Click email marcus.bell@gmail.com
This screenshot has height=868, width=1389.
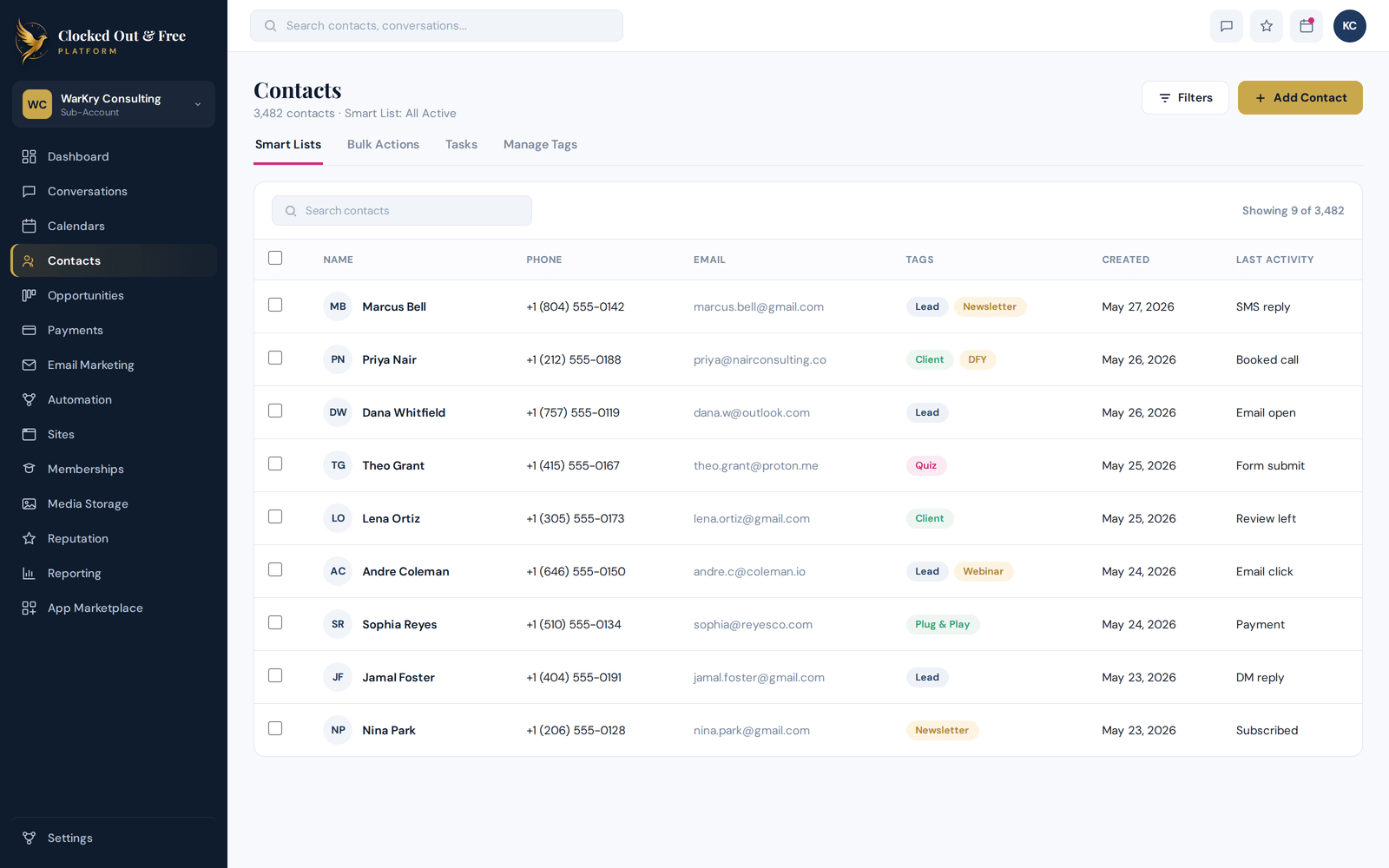tap(759, 306)
